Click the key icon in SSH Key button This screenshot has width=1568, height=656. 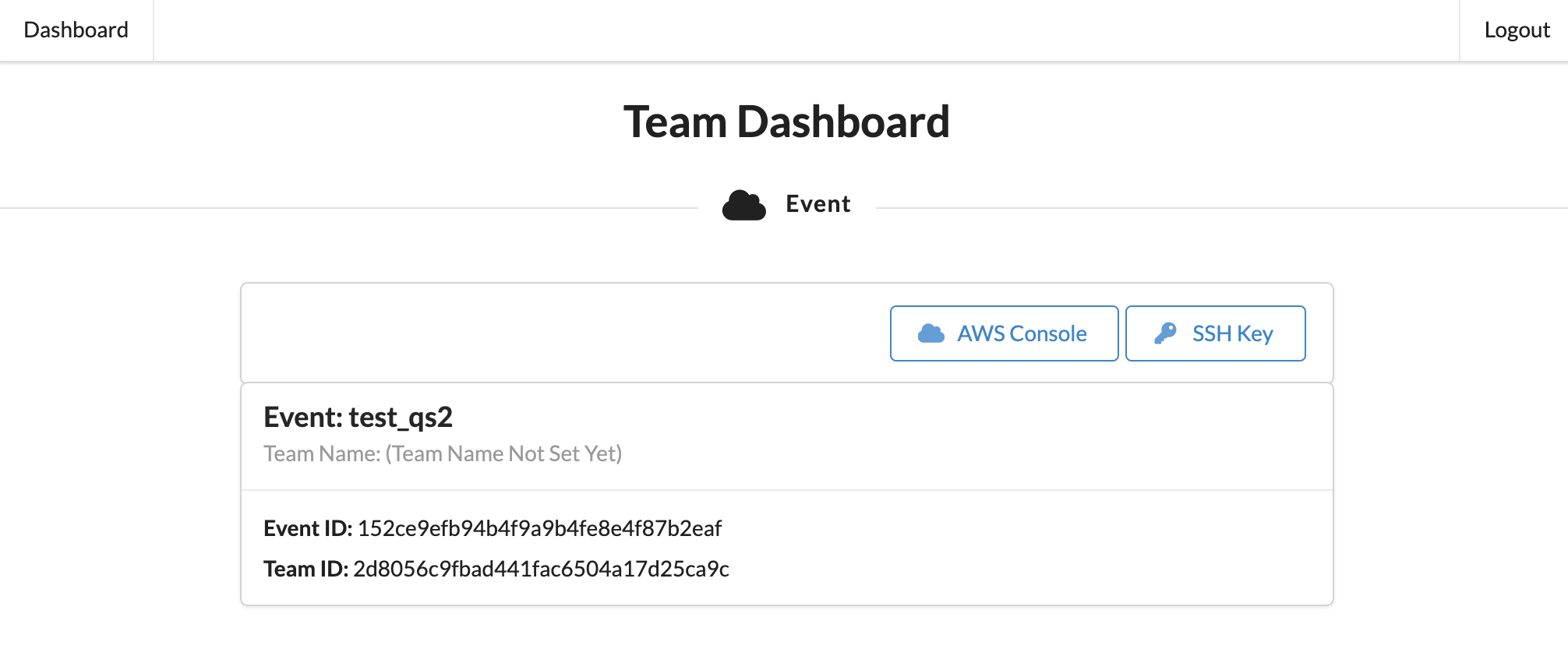coord(1165,333)
